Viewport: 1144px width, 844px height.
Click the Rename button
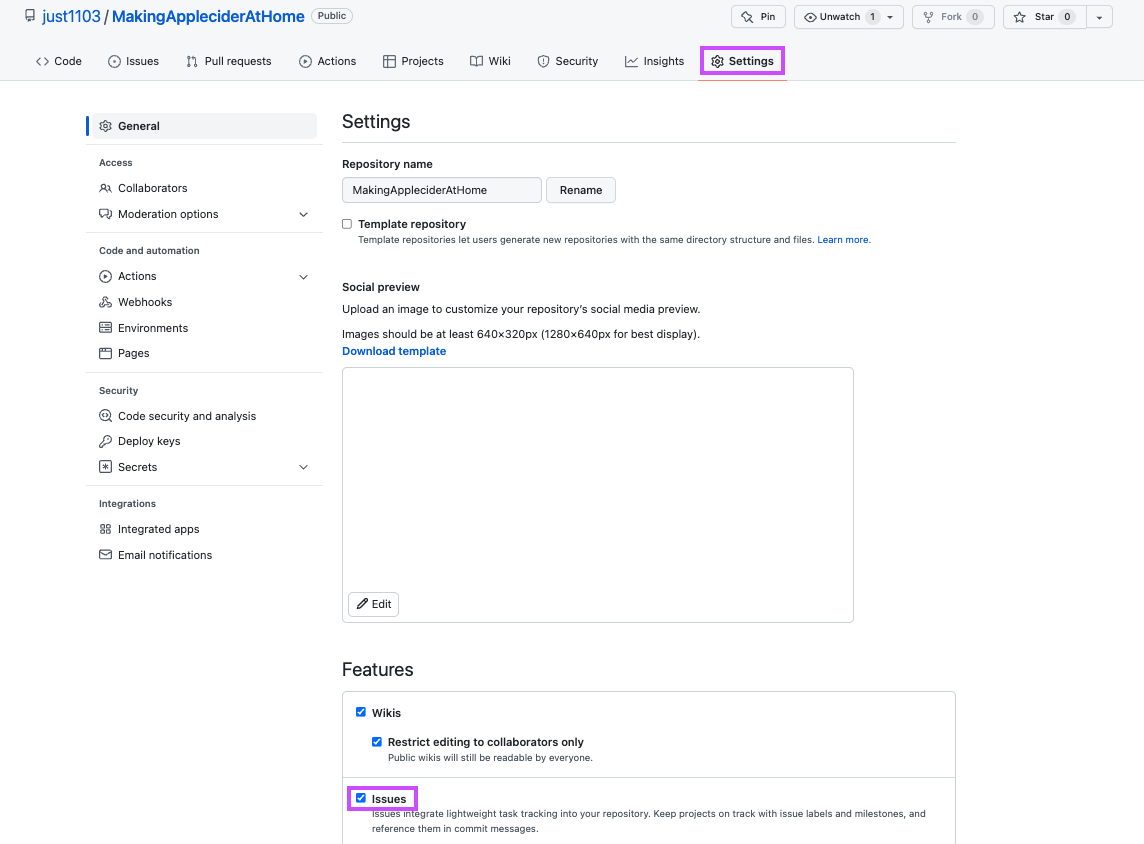[581, 190]
